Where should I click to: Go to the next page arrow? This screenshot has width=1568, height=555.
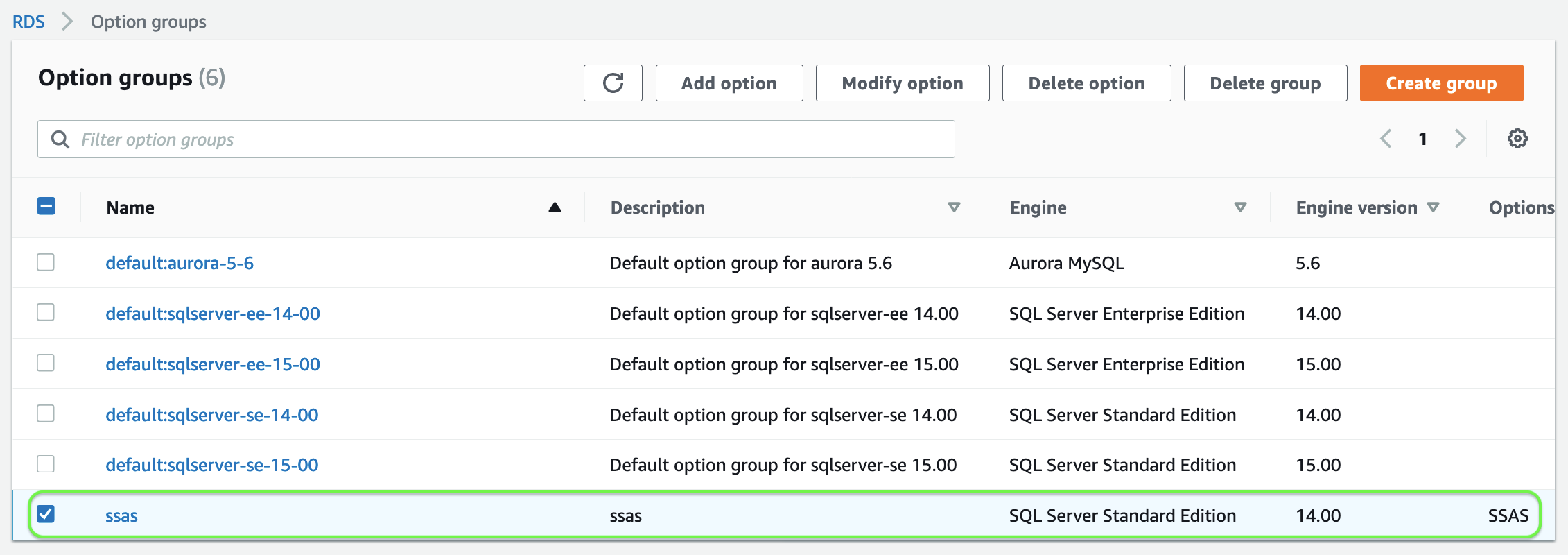[x=1460, y=139]
